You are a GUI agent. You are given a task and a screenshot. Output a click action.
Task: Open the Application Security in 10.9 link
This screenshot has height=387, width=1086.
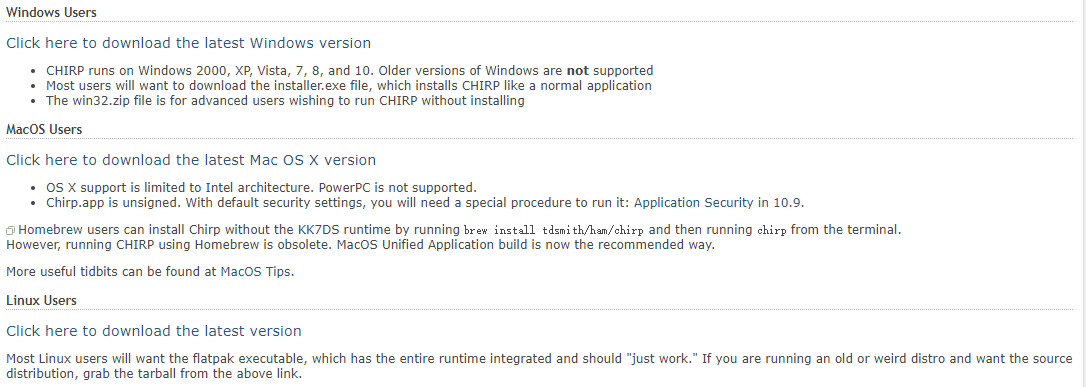pos(718,203)
